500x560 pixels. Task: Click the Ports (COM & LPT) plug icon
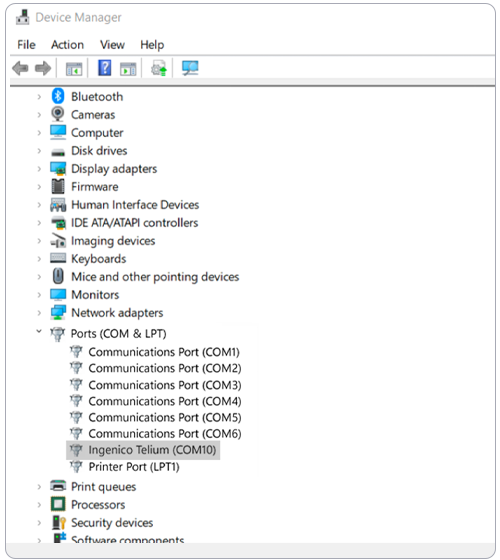[x=58, y=334]
